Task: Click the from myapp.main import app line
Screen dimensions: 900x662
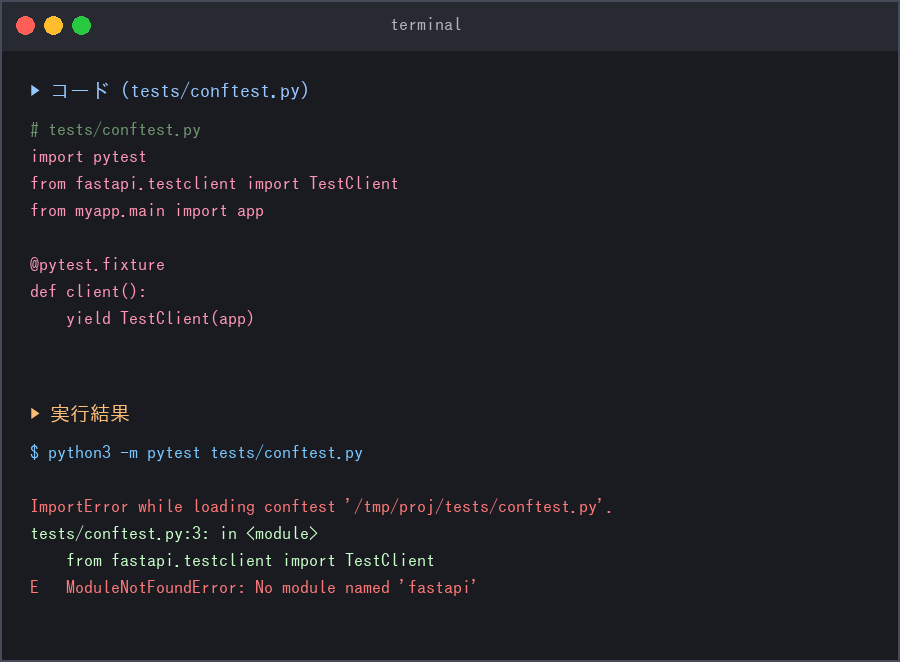Action: tap(147, 211)
